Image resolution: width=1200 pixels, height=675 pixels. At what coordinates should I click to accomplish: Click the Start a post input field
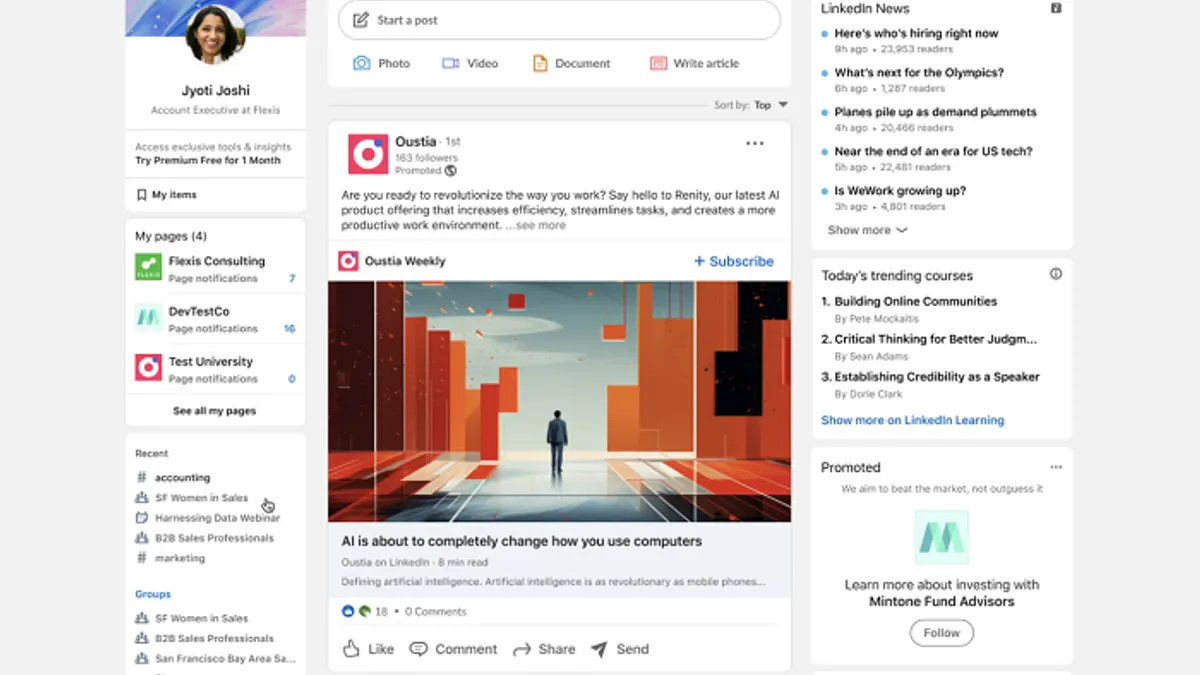[x=559, y=20]
